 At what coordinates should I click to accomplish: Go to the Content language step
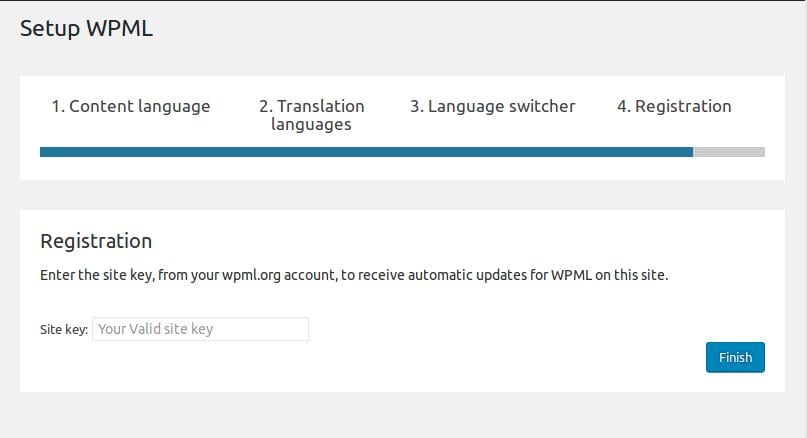[x=131, y=106]
